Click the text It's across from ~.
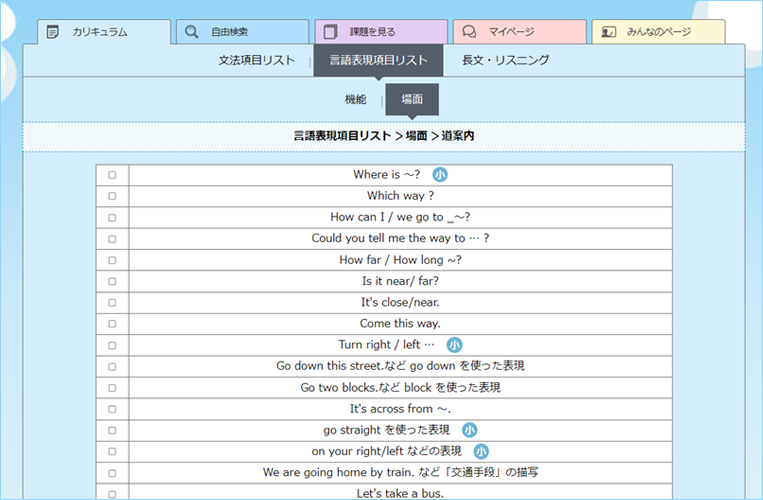 (x=400, y=409)
